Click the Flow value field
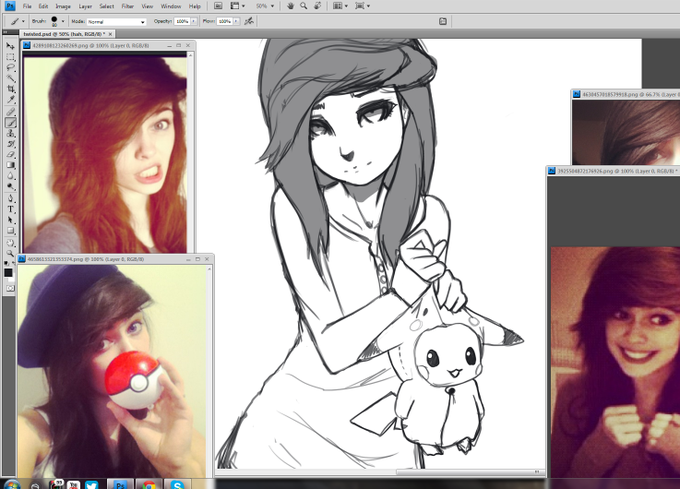Viewport: 680px width, 489px height. (x=225, y=21)
